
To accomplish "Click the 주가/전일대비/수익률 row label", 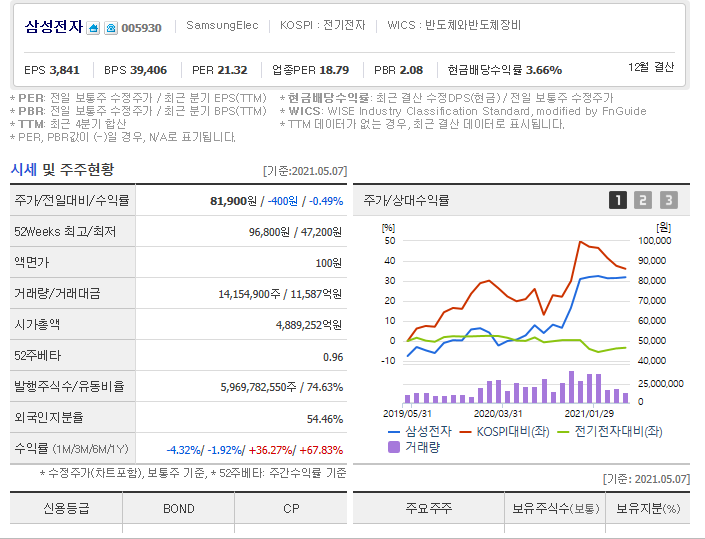I will click(x=71, y=200).
